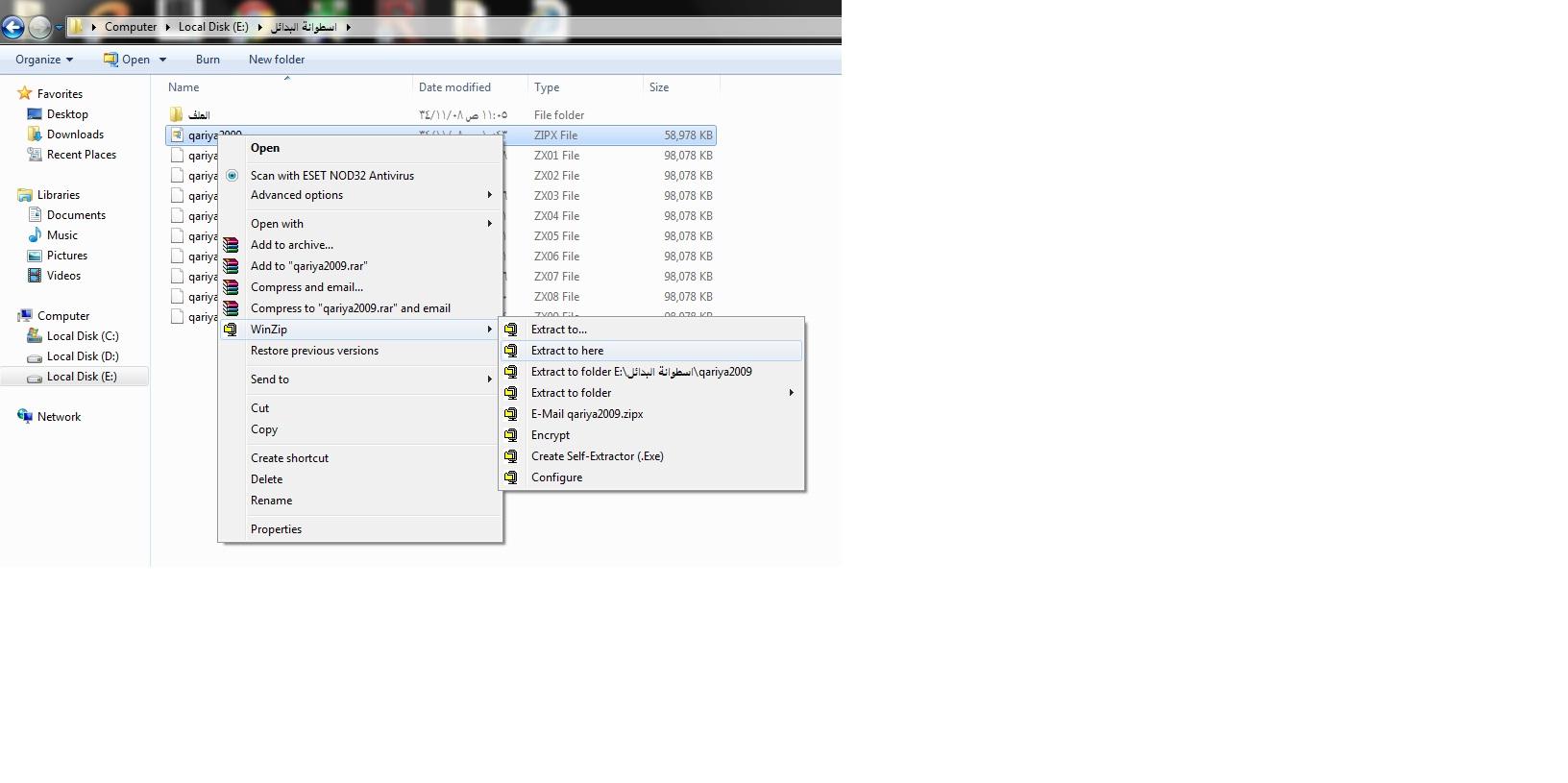Open the recent pages dropdown arrow

point(59,27)
